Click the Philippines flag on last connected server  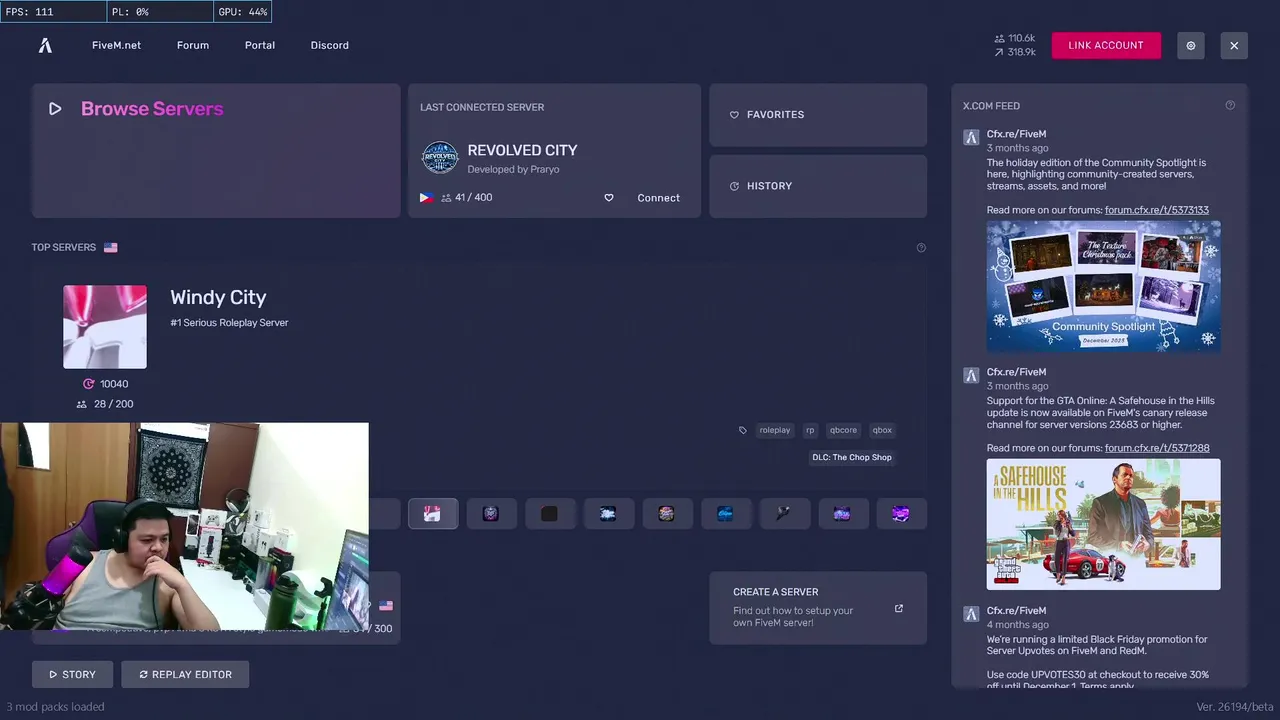tap(427, 198)
